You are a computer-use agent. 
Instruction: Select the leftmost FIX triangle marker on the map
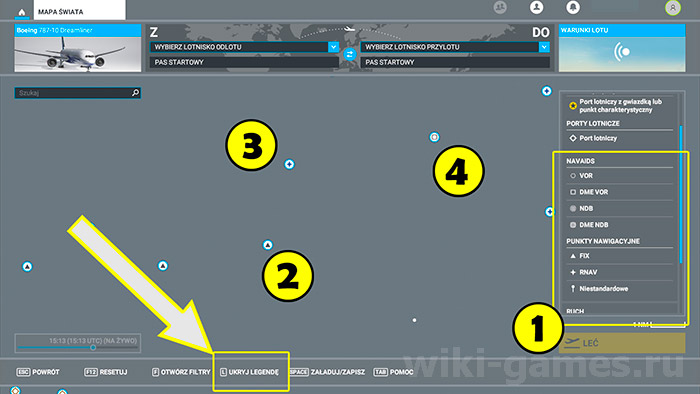(27, 267)
